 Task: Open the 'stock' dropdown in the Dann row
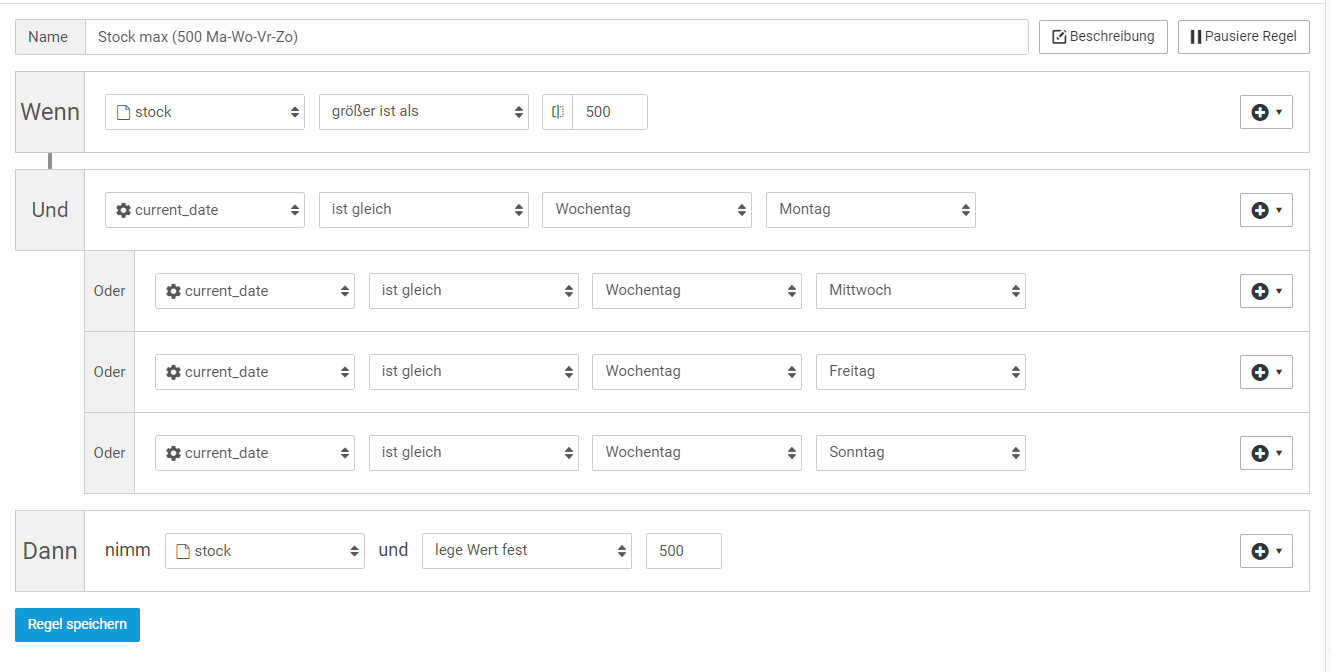[265, 551]
